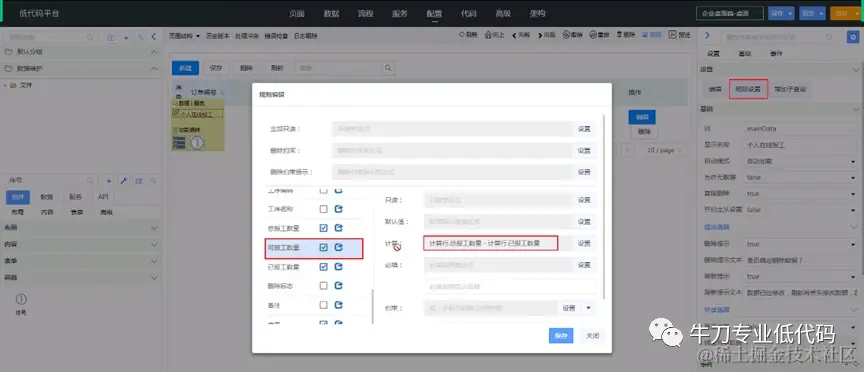This screenshot has width=864, height=372.
Task: Open the 服务 top menu
Action: click(399, 14)
